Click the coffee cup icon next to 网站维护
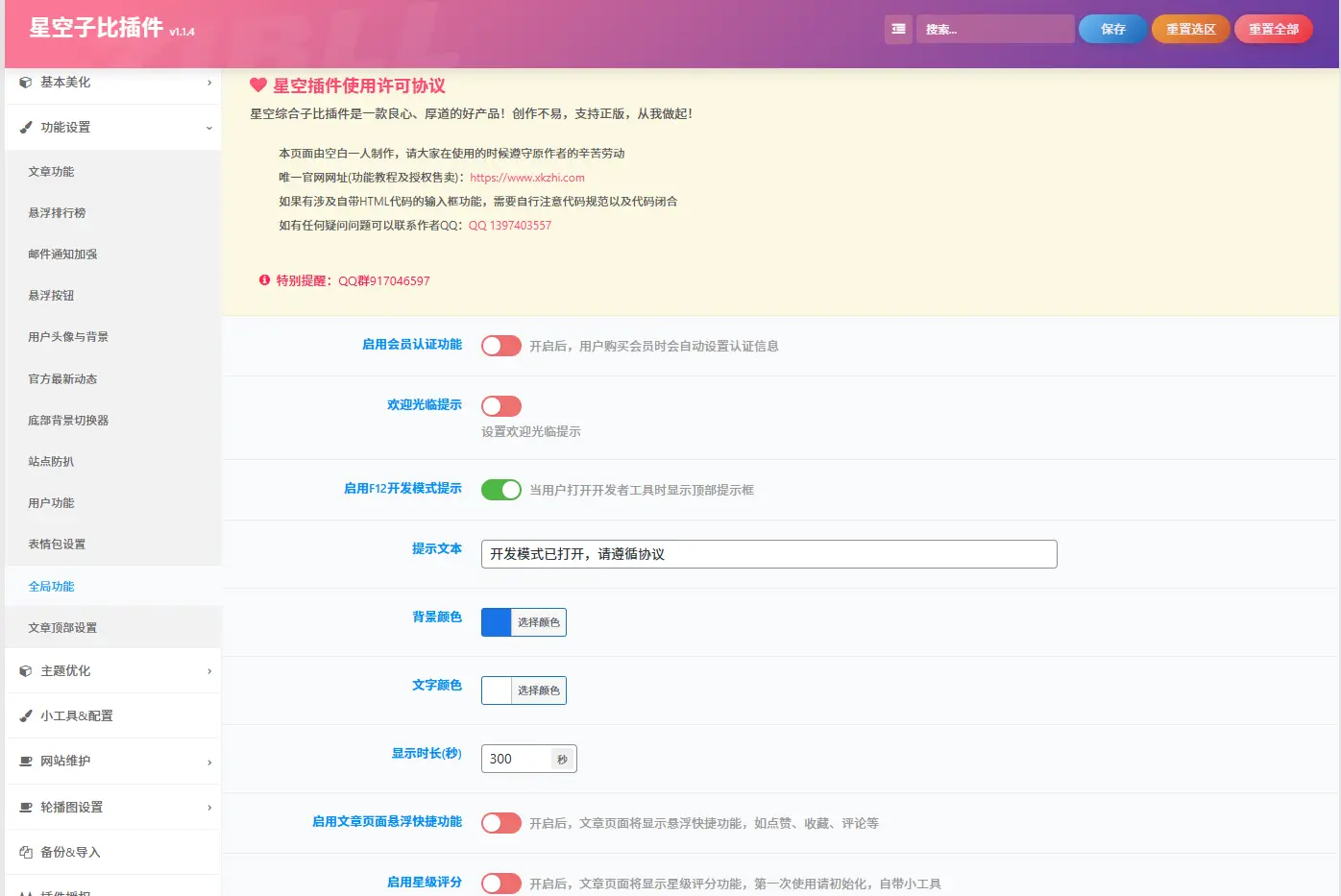The image size is (1341, 896). click(26, 761)
